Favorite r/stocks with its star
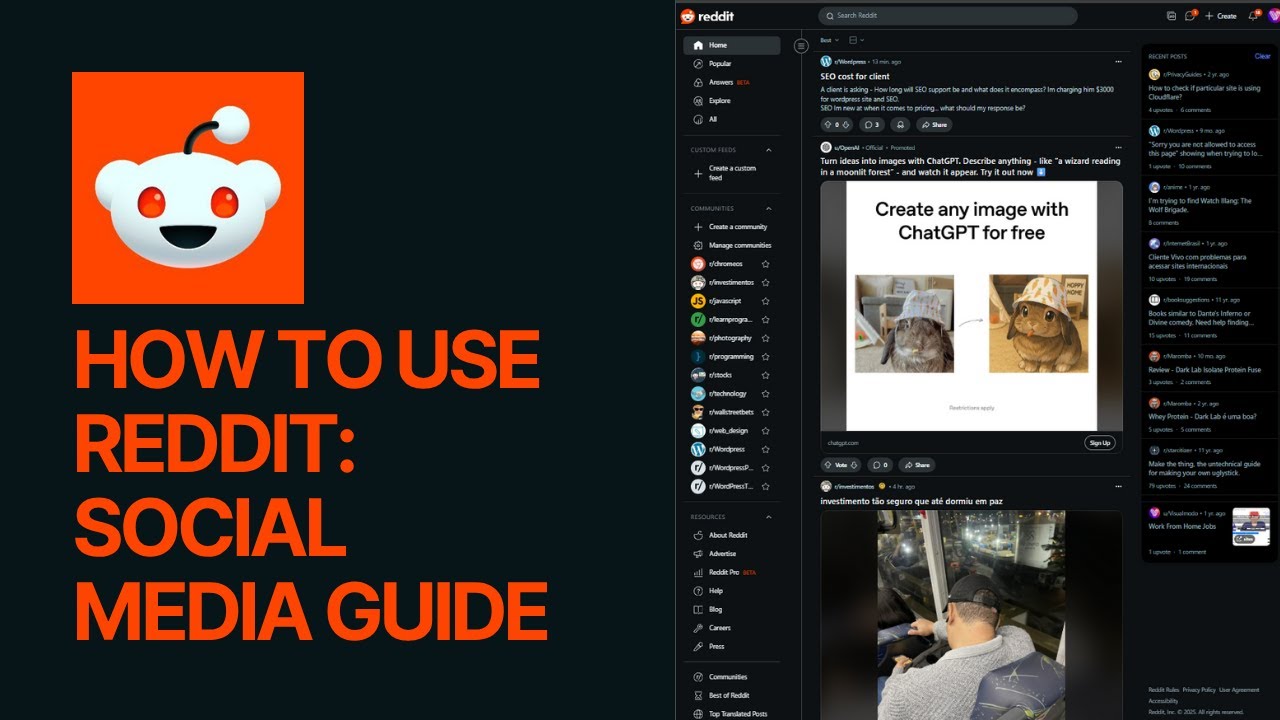 (766, 375)
